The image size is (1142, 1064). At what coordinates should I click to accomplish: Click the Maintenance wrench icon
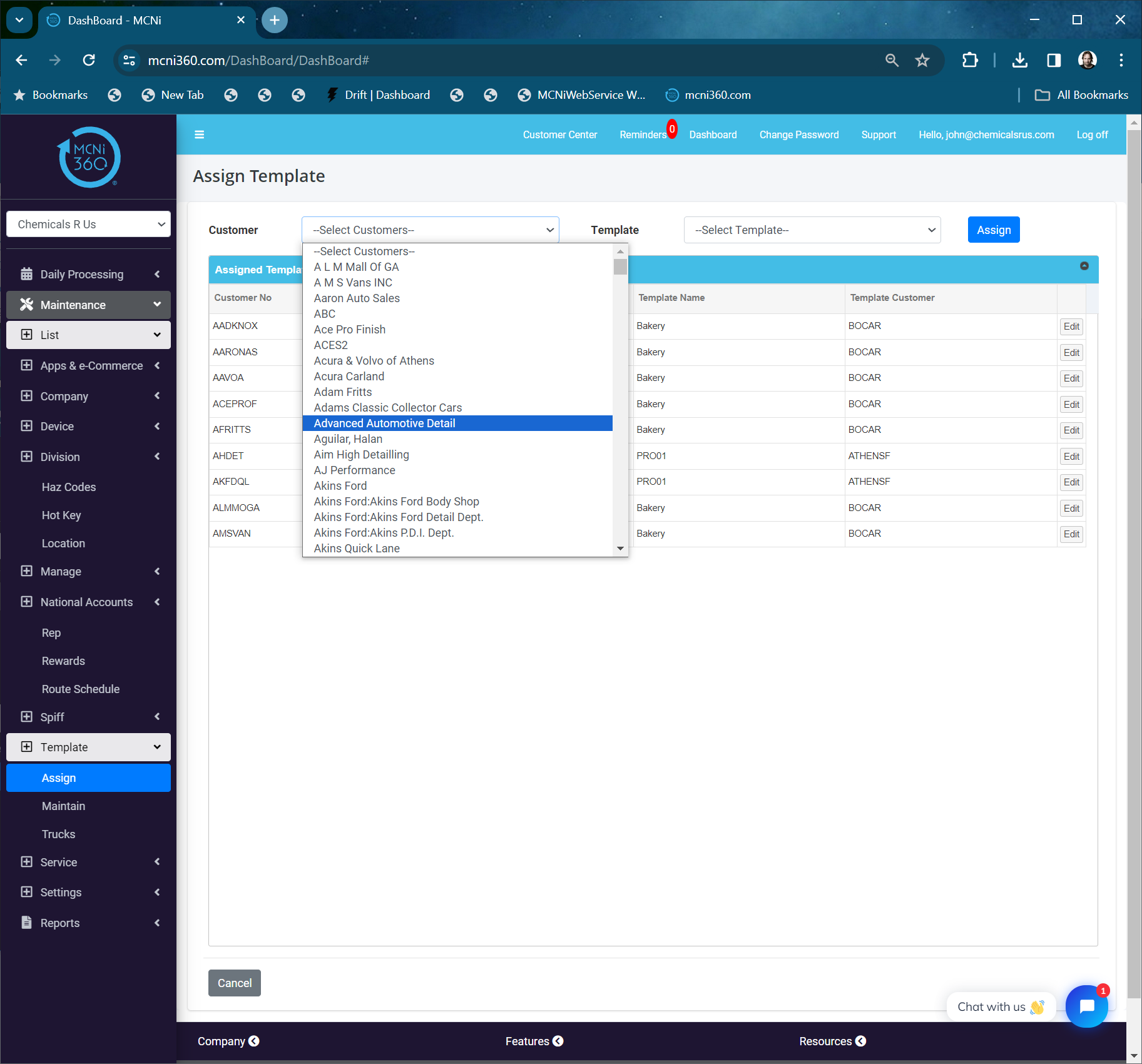(x=26, y=305)
